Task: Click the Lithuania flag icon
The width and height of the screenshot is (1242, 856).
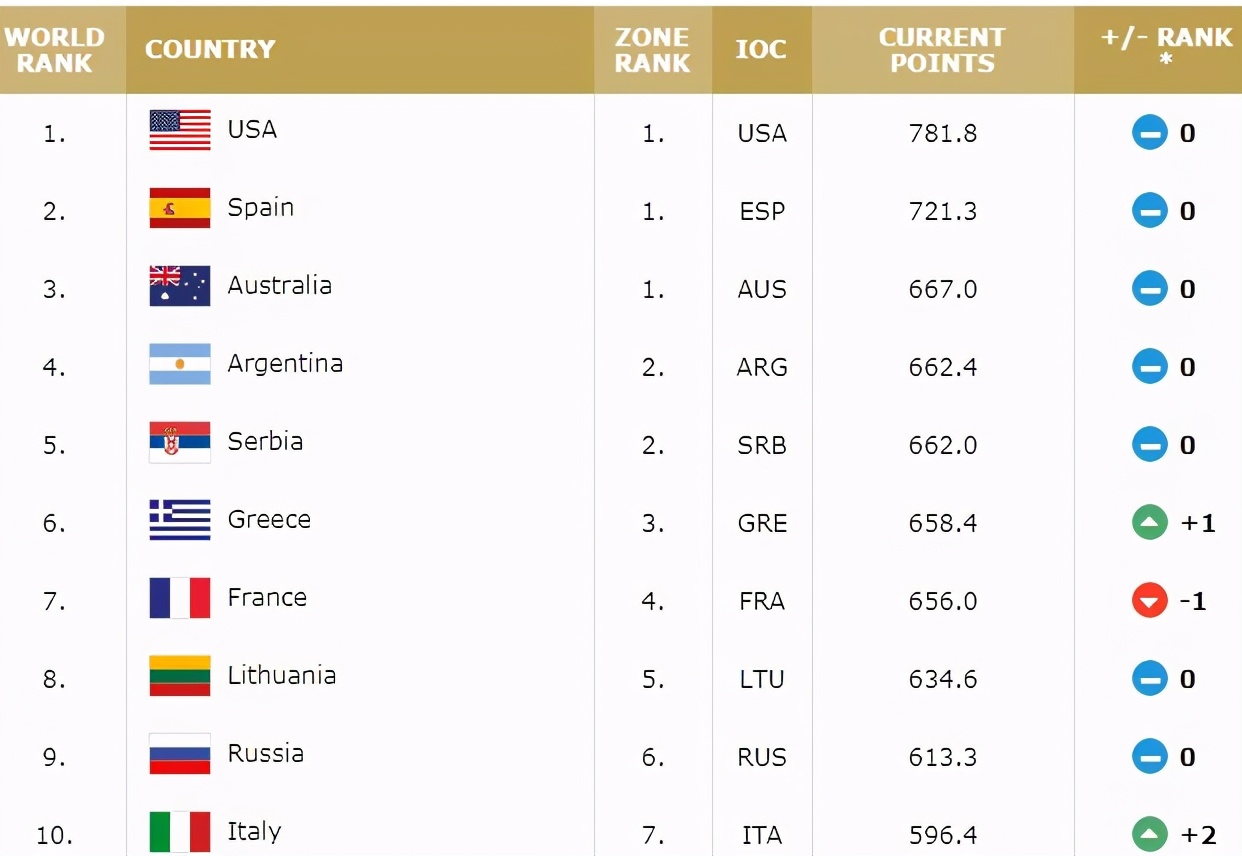Action: (x=180, y=676)
